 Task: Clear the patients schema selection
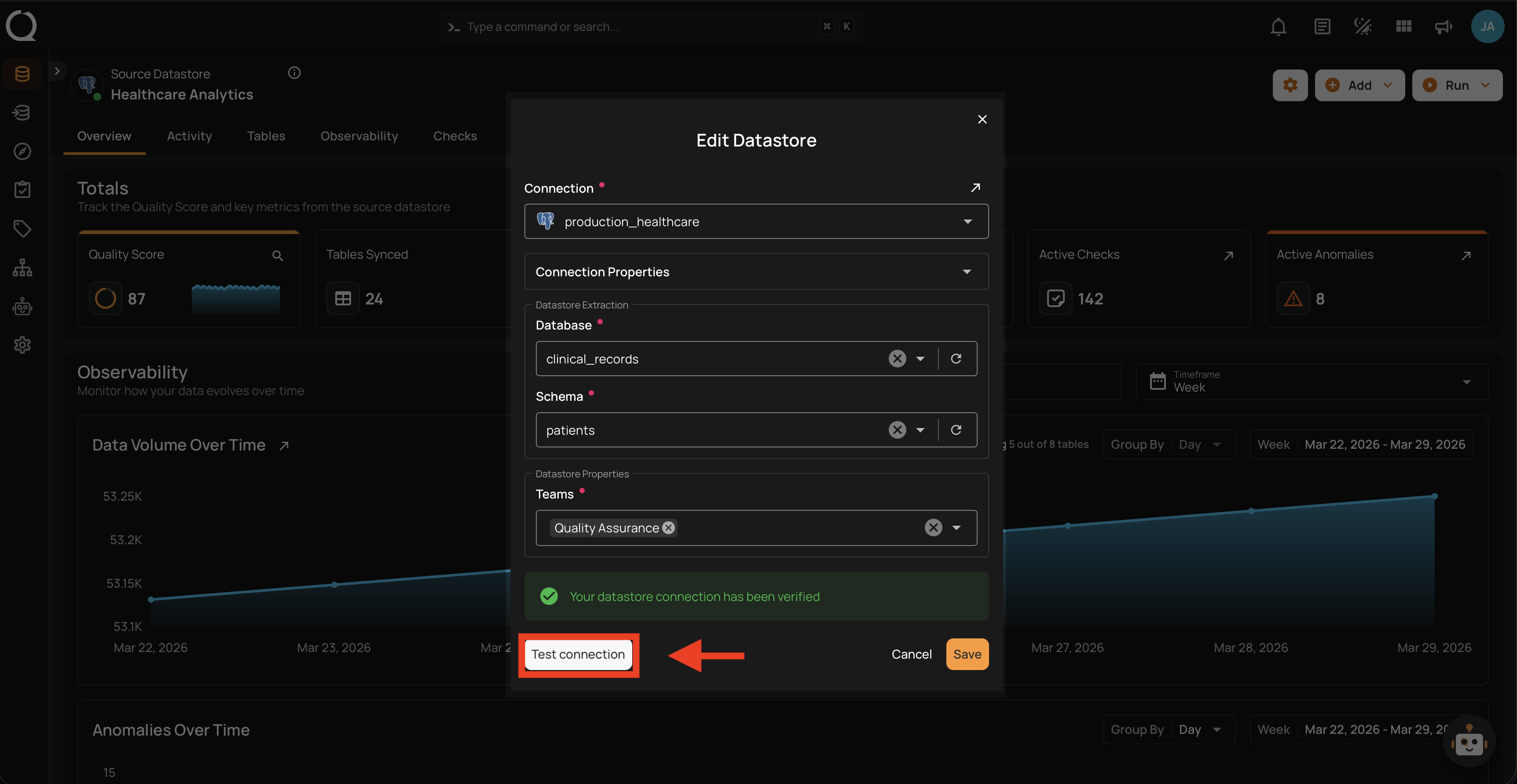(x=897, y=430)
